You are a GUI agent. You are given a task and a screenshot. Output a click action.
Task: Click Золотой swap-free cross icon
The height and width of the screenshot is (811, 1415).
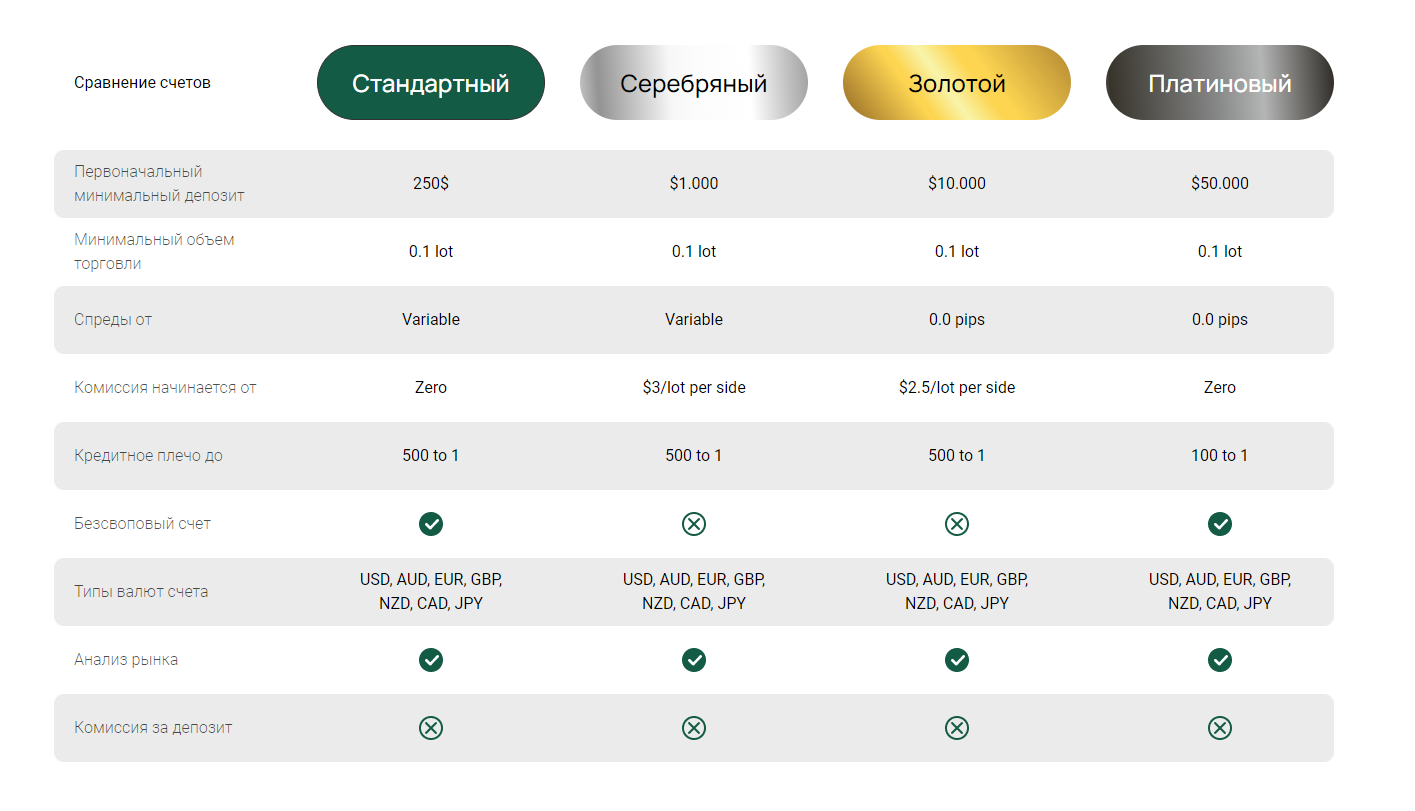pyautogui.click(x=957, y=524)
